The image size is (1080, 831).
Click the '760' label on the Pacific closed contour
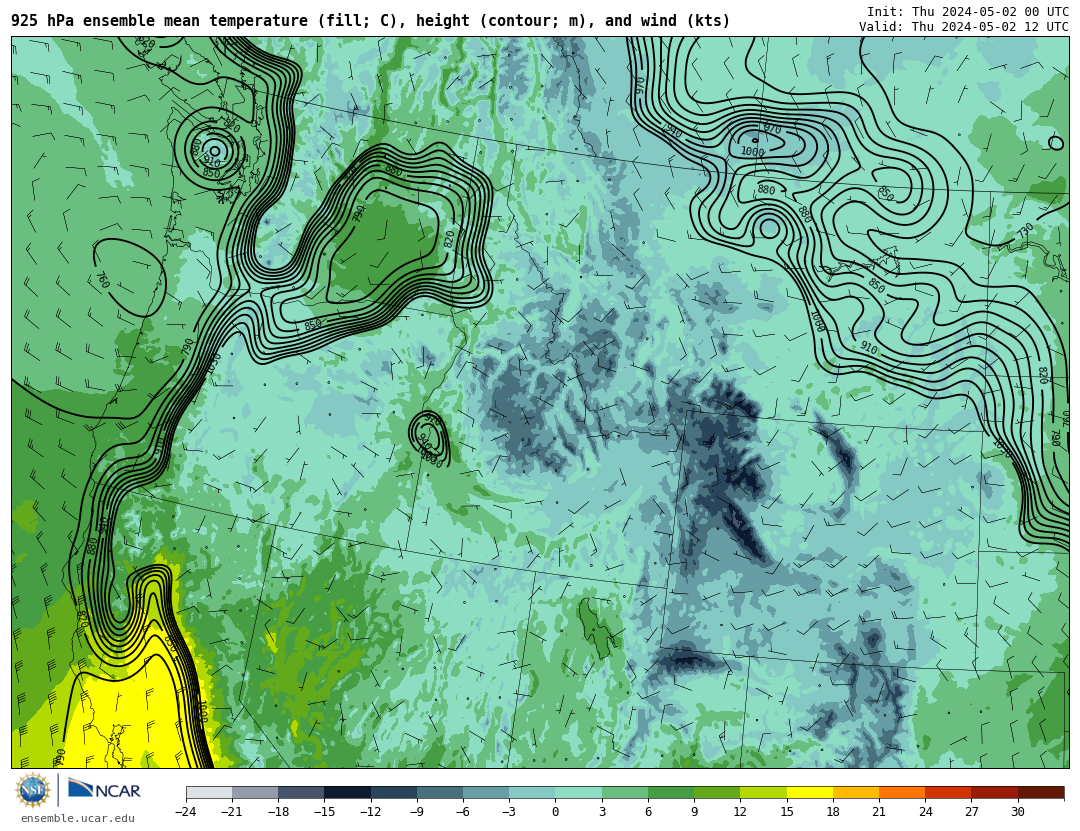(103, 280)
